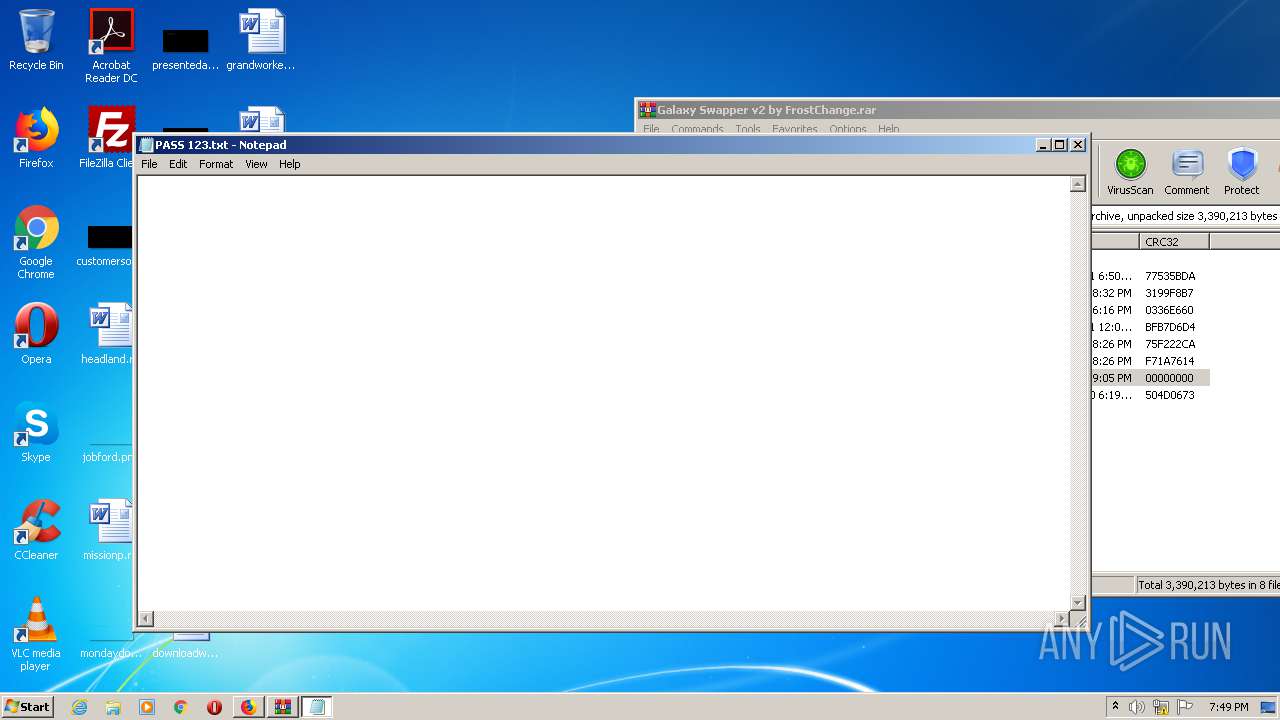
Task: Select the missionp Word document icon
Action: click(x=108, y=529)
